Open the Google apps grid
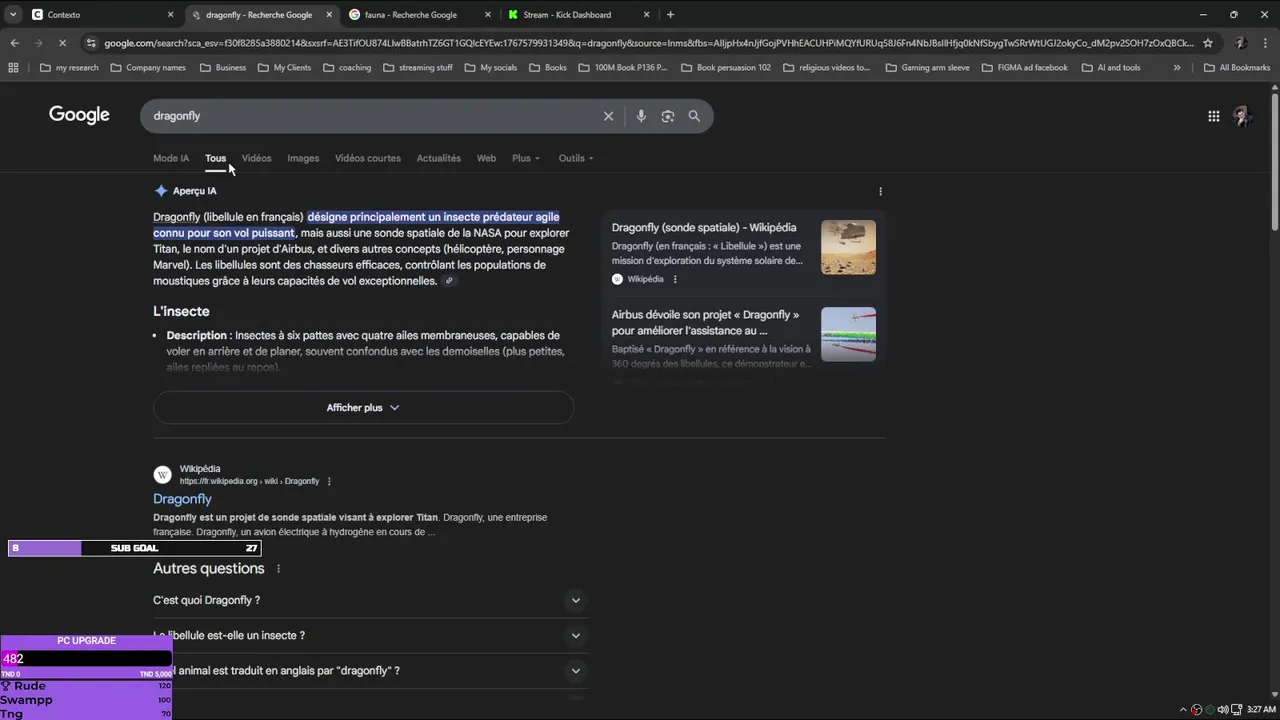1280x720 pixels. point(1213,116)
